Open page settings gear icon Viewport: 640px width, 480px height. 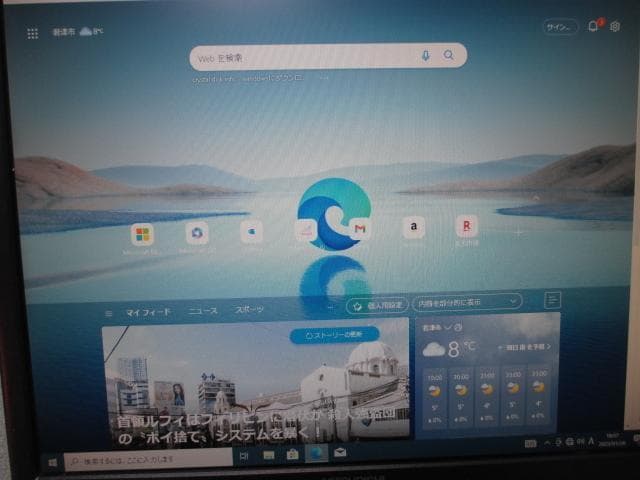[615, 27]
